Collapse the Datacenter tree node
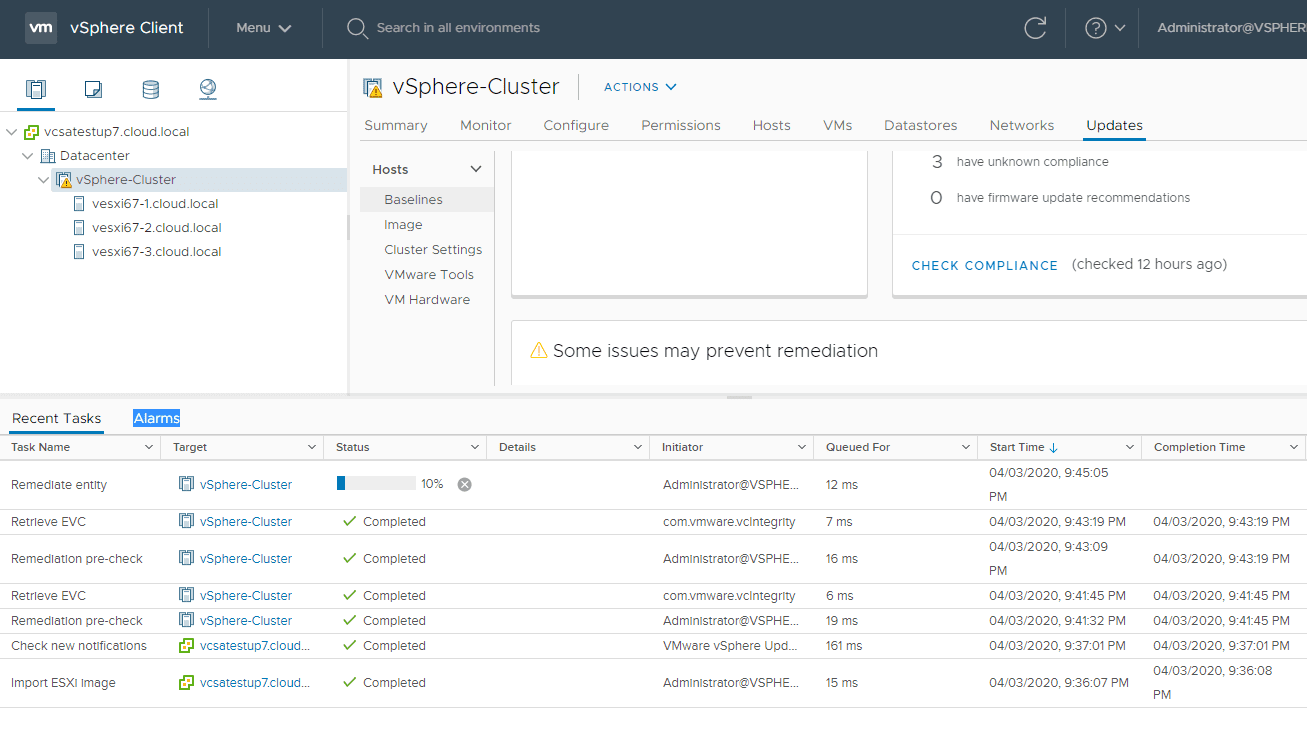The height and width of the screenshot is (750, 1307). [28, 156]
